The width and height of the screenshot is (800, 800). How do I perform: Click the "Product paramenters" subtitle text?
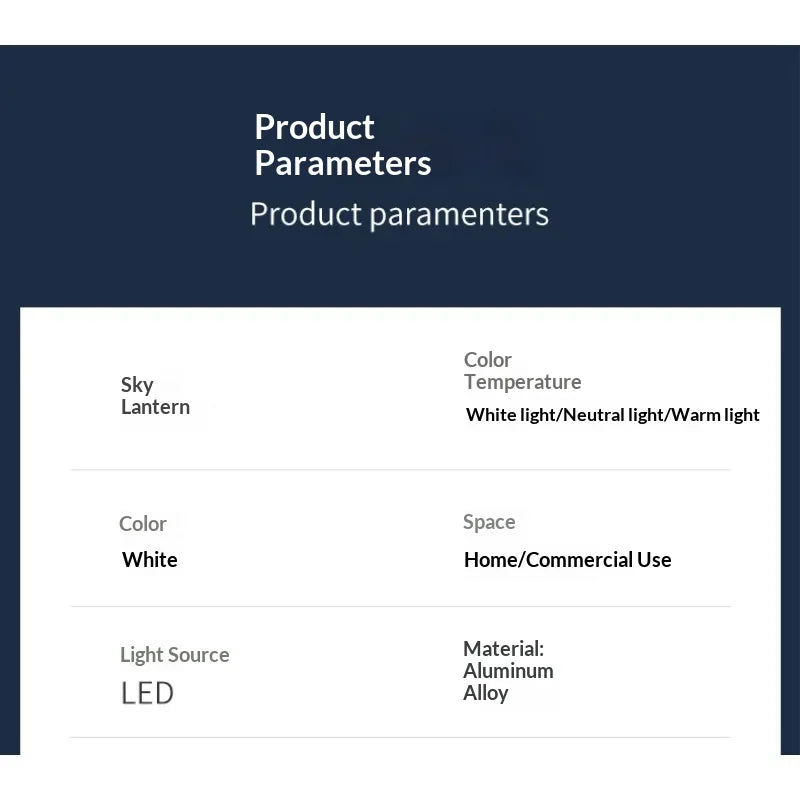coord(399,214)
